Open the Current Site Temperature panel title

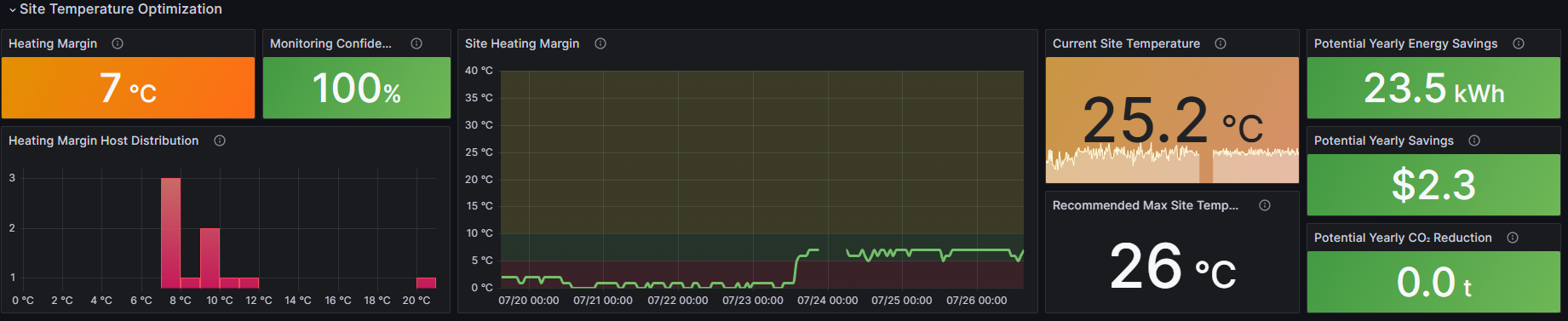[1126, 43]
